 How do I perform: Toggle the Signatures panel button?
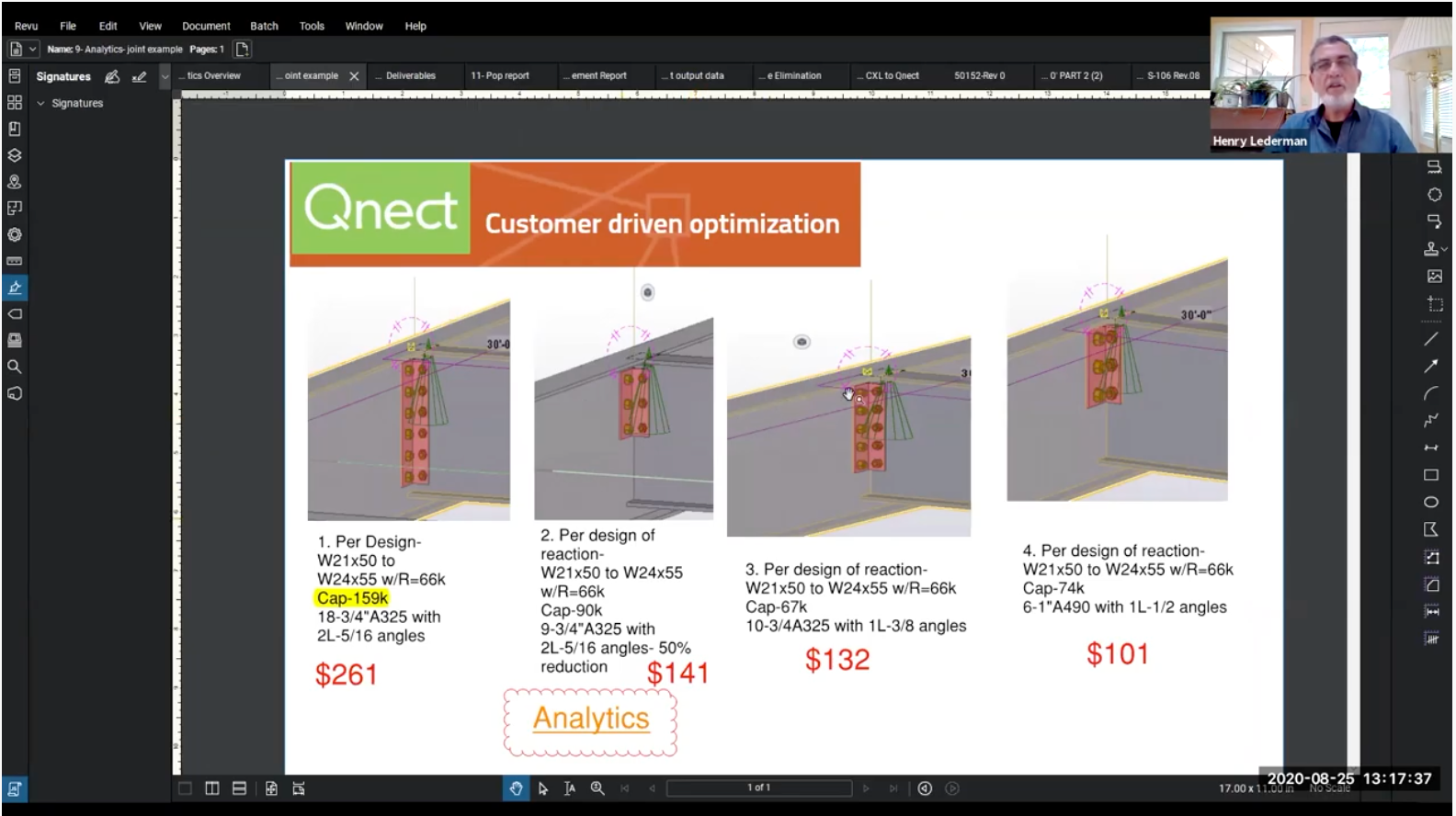point(15,288)
